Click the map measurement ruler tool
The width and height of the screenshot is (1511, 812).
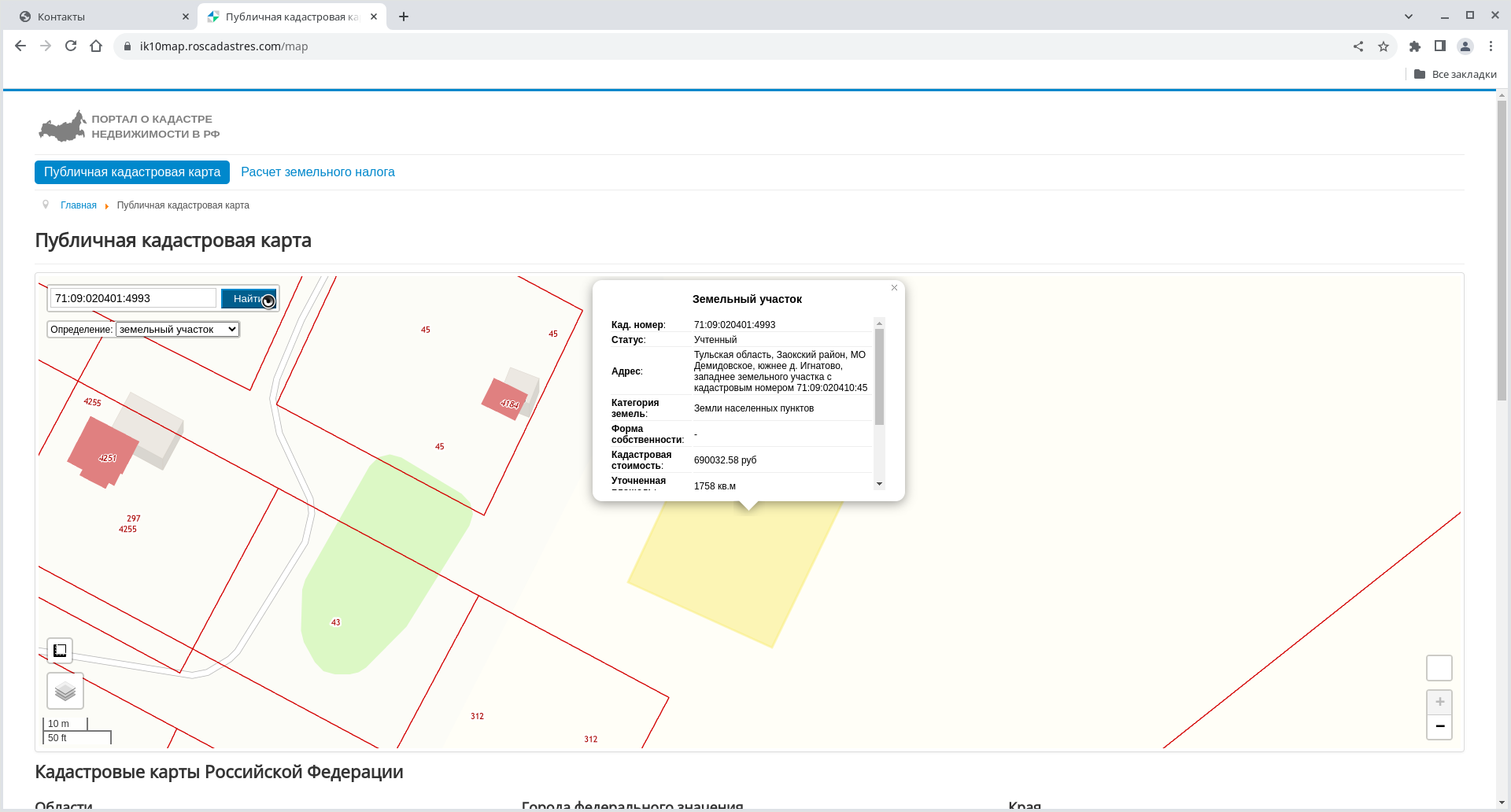coord(60,651)
